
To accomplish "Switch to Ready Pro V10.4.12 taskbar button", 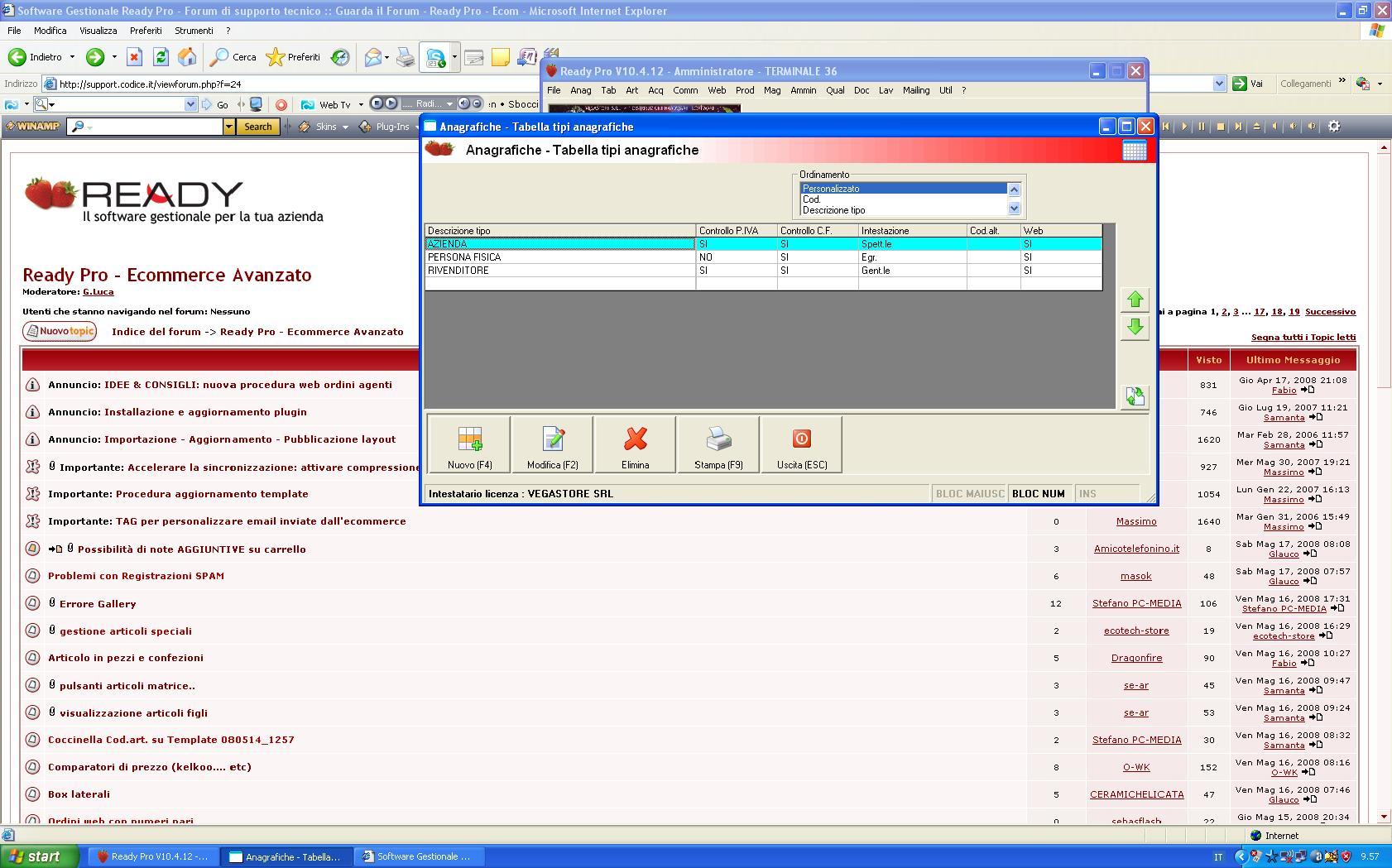I will tap(154, 856).
